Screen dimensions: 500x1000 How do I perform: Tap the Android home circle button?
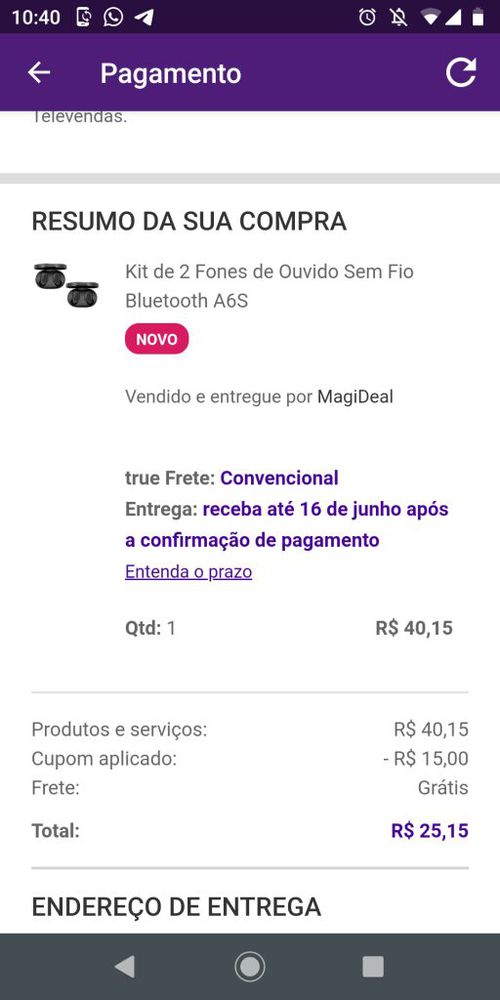(250, 967)
